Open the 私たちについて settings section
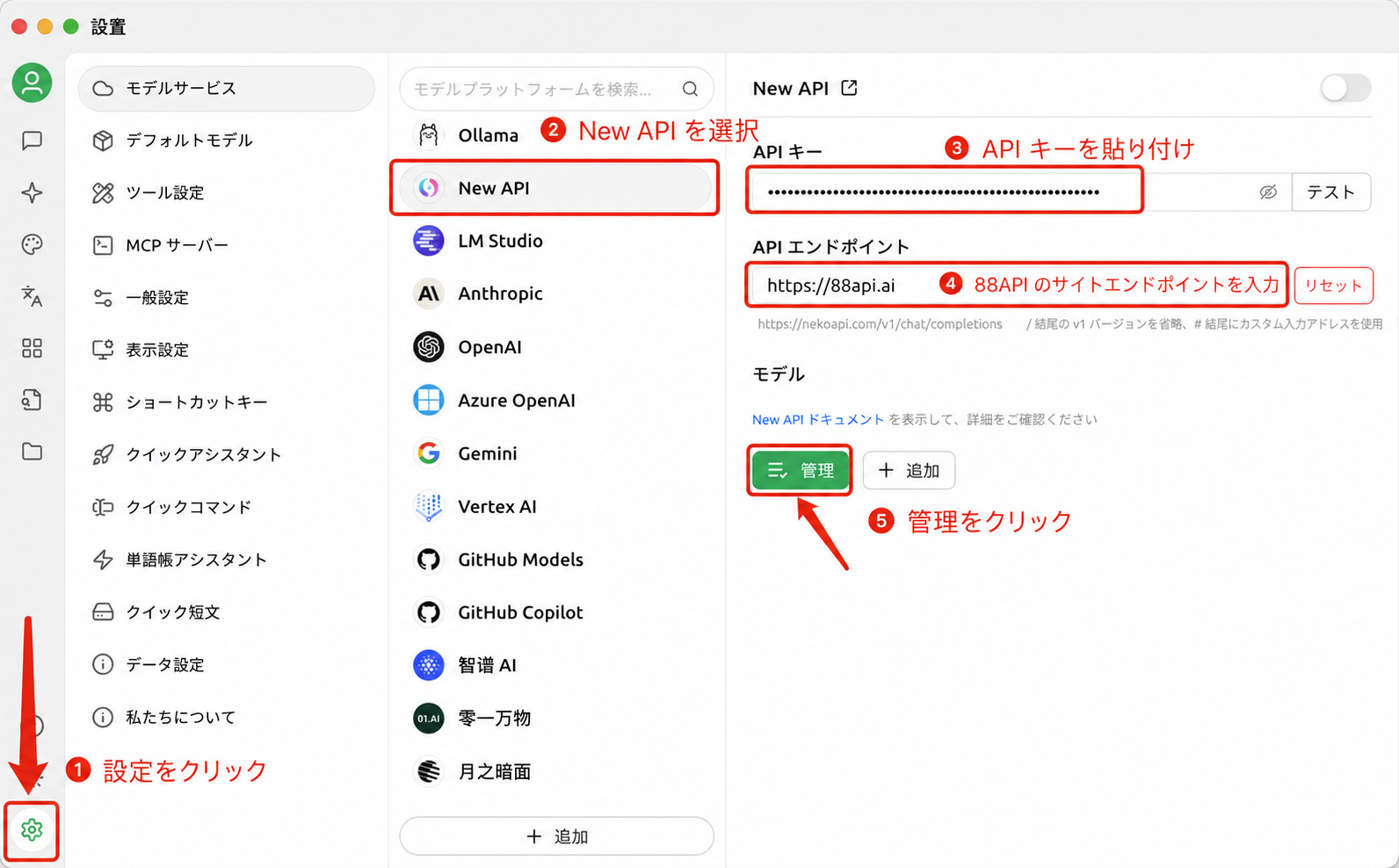Image resolution: width=1399 pixels, height=868 pixels. point(227,717)
